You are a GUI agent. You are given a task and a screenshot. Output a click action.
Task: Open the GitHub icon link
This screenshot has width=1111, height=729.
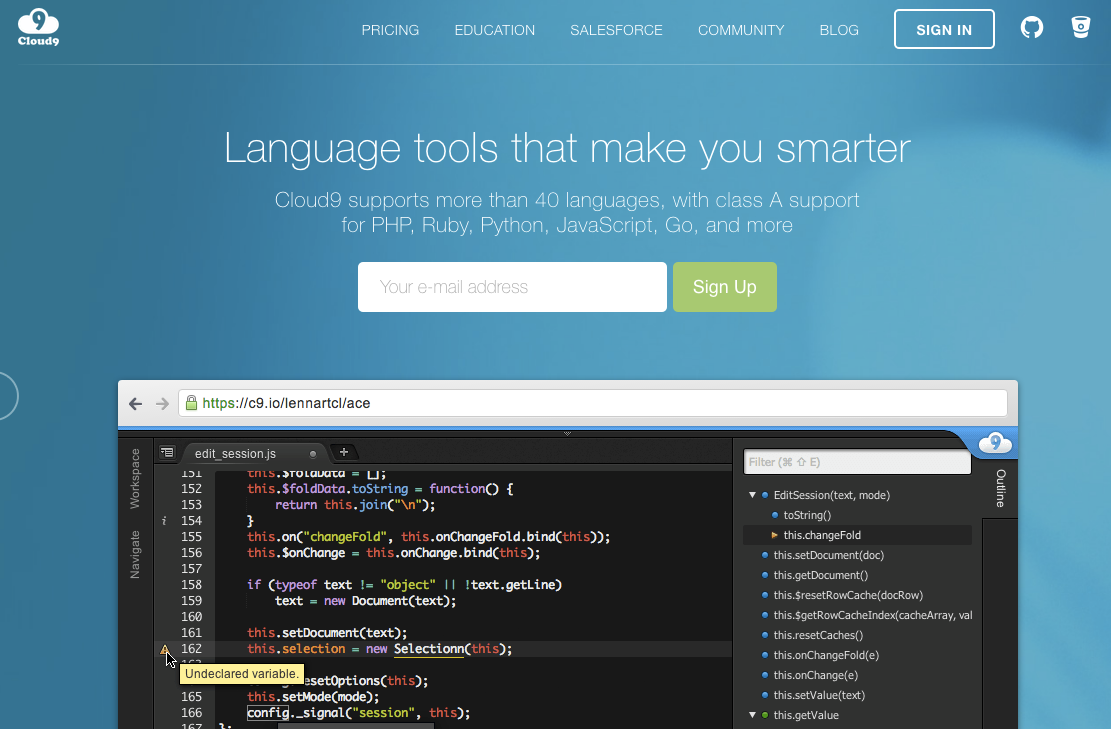[x=1031, y=28]
